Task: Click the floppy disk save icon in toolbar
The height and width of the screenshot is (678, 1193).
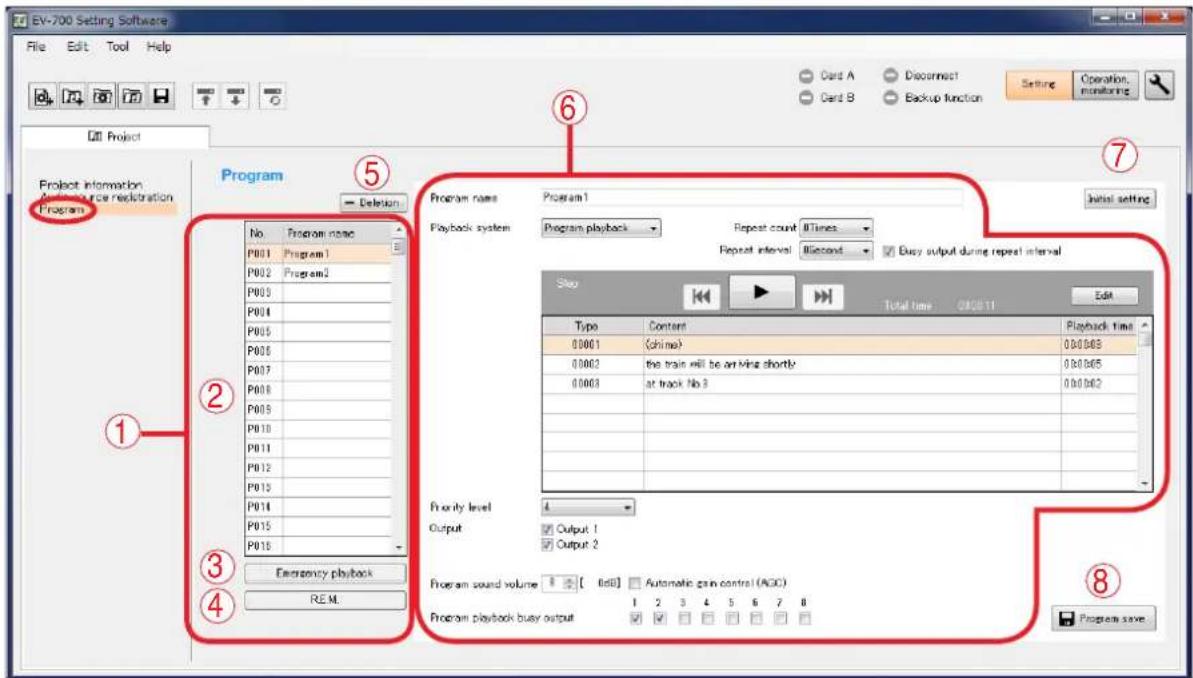Action: pyautogui.click(x=161, y=97)
